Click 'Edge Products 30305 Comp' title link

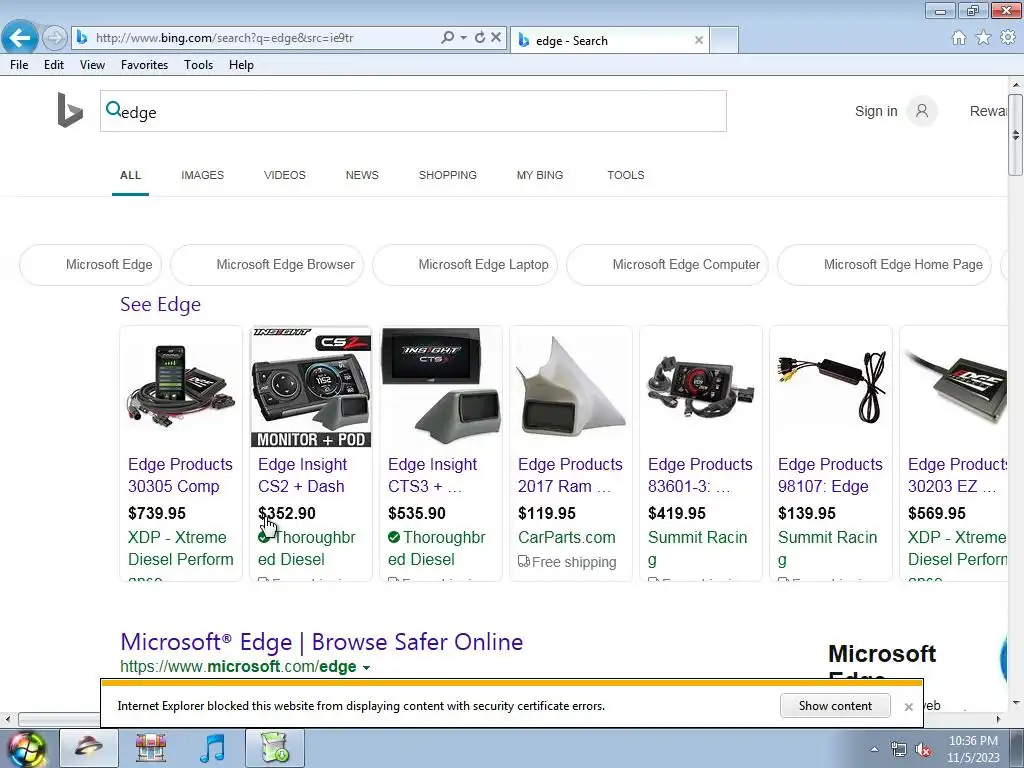180,475
